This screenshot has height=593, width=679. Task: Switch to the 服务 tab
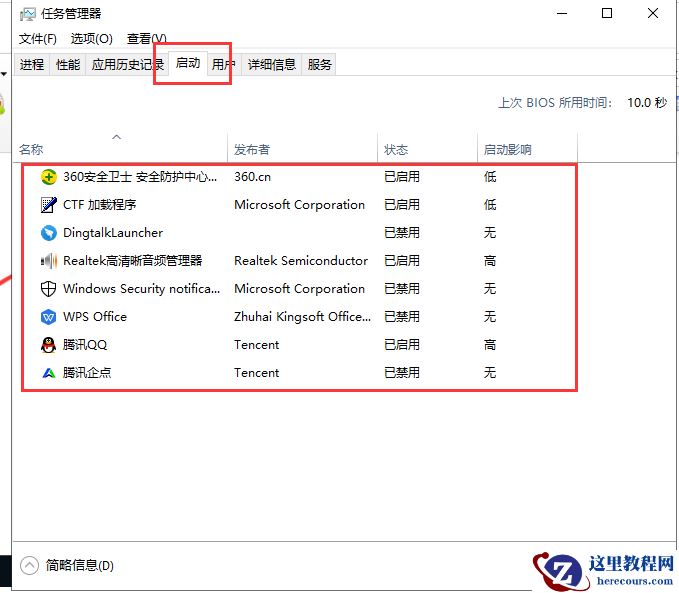(x=320, y=65)
